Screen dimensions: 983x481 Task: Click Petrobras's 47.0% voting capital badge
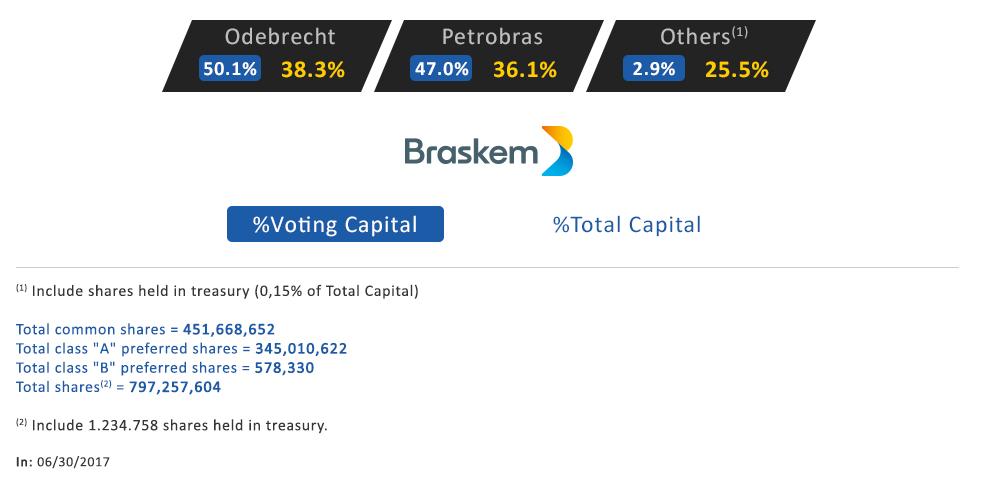[441, 69]
